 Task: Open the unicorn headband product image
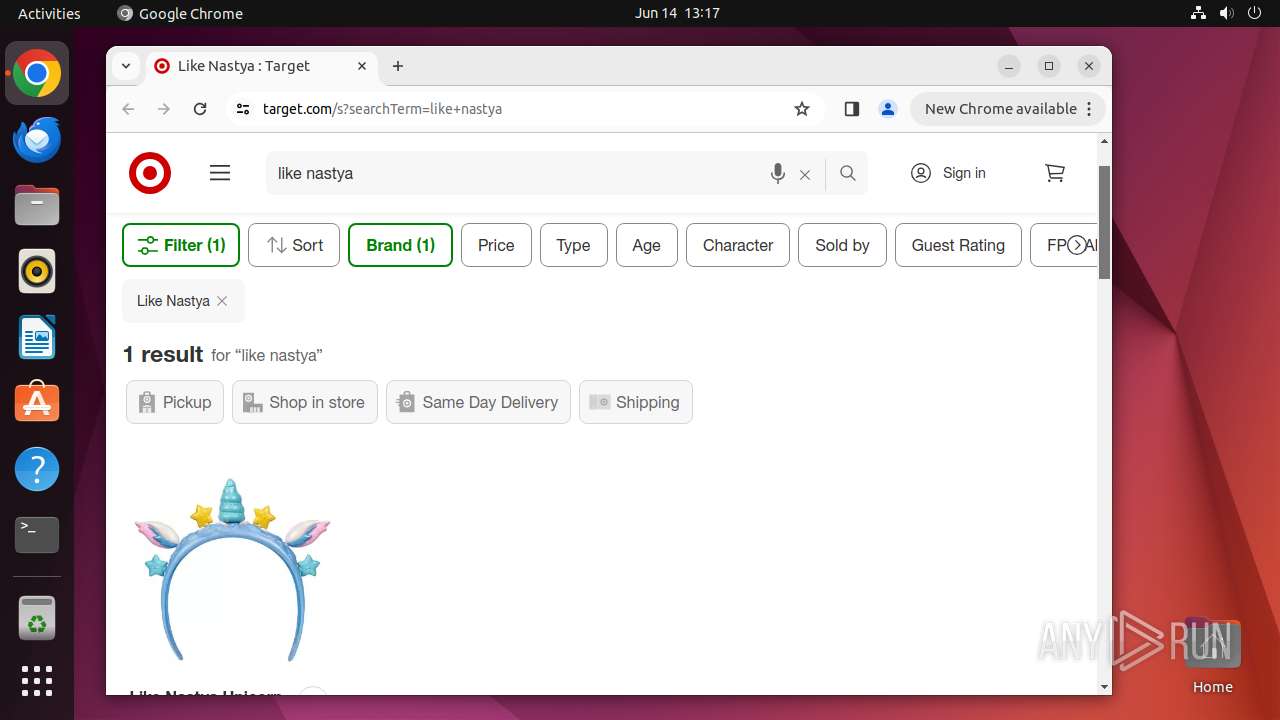point(232,570)
